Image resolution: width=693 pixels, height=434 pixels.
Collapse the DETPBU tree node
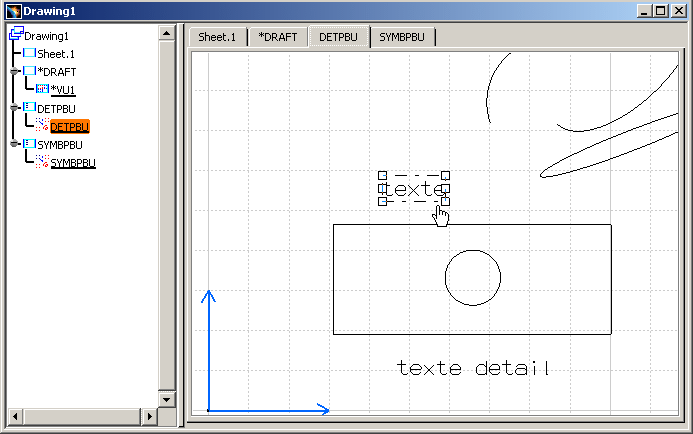pyautogui.click(x=13, y=108)
